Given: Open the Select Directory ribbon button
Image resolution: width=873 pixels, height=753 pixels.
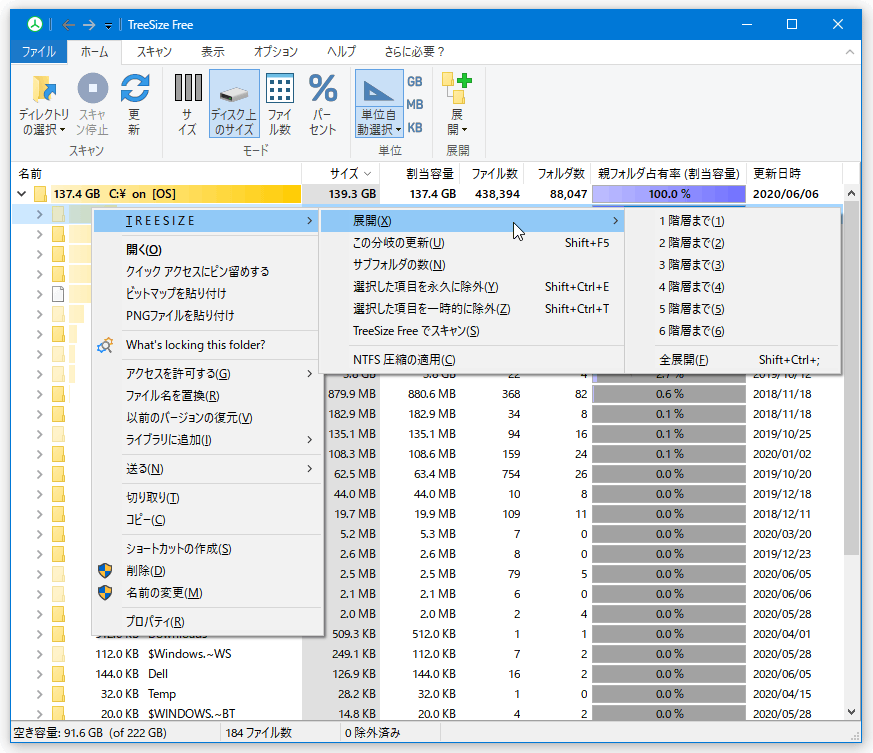Looking at the screenshot, I should pyautogui.click(x=43, y=105).
